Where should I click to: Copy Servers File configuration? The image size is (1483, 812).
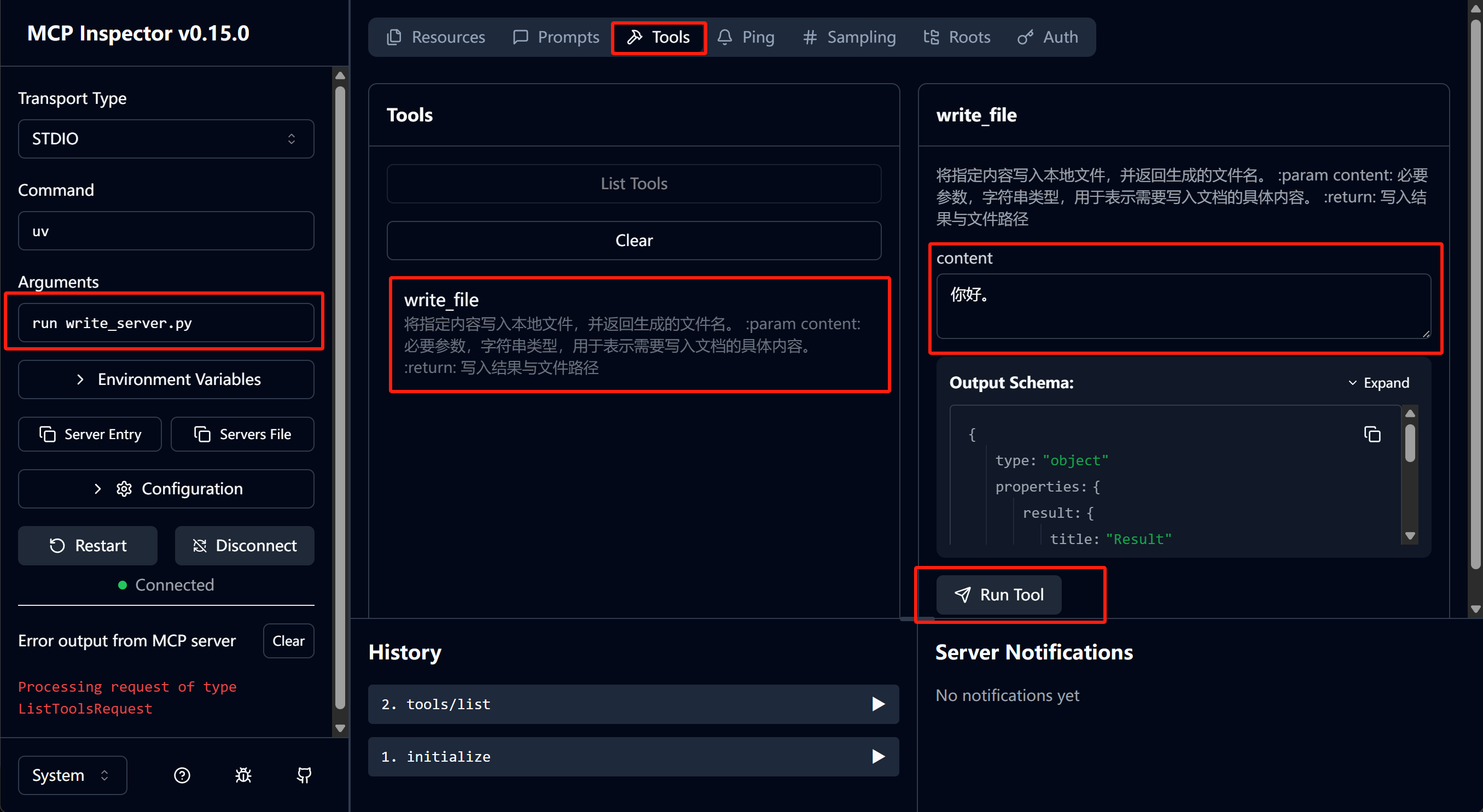pos(242,434)
